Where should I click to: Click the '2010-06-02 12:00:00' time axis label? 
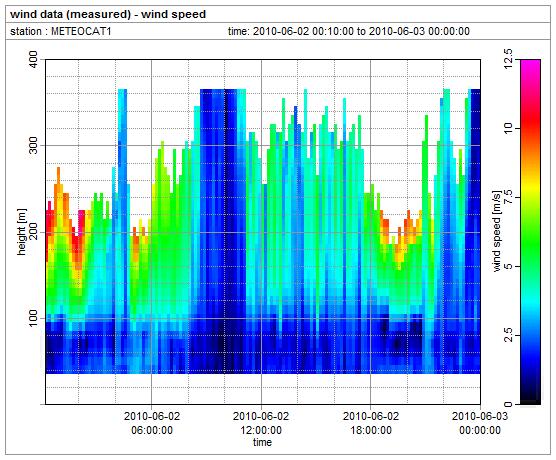coord(261,423)
